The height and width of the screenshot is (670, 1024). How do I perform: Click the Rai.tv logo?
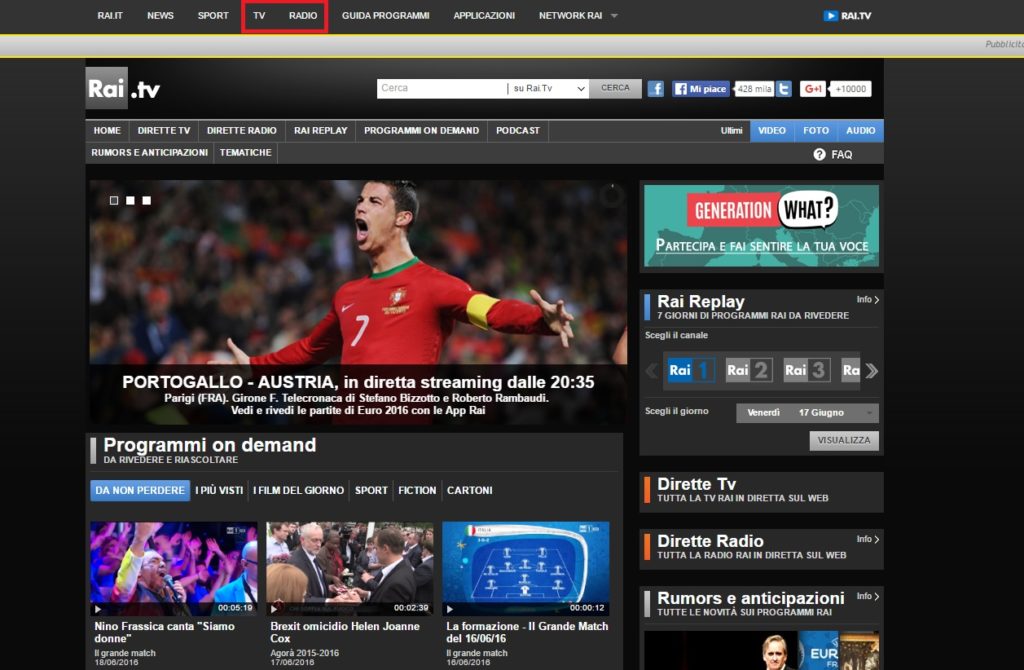coord(123,89)
